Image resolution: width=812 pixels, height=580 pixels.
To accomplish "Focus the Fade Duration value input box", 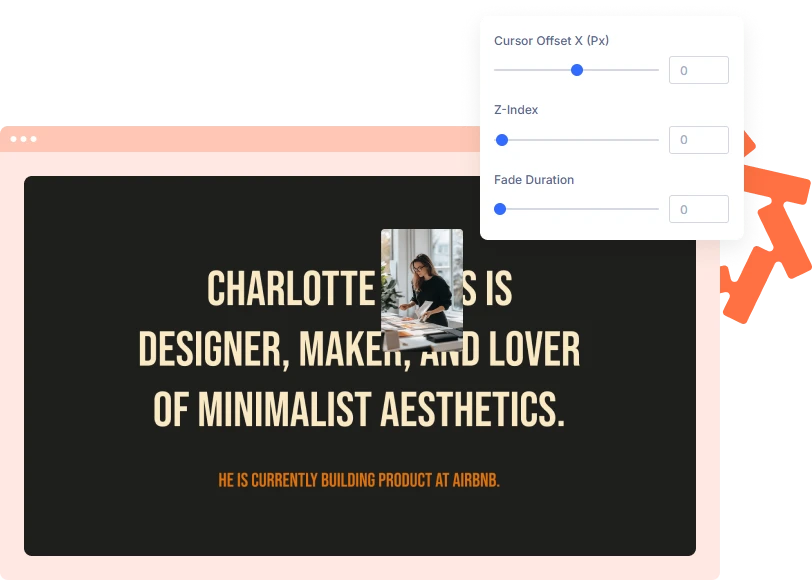I will [x=699, y=209].
